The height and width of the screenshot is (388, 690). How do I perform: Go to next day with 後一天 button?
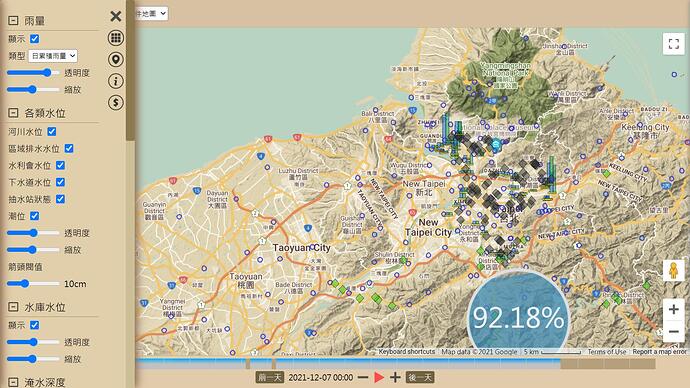[x=420, y=377]
